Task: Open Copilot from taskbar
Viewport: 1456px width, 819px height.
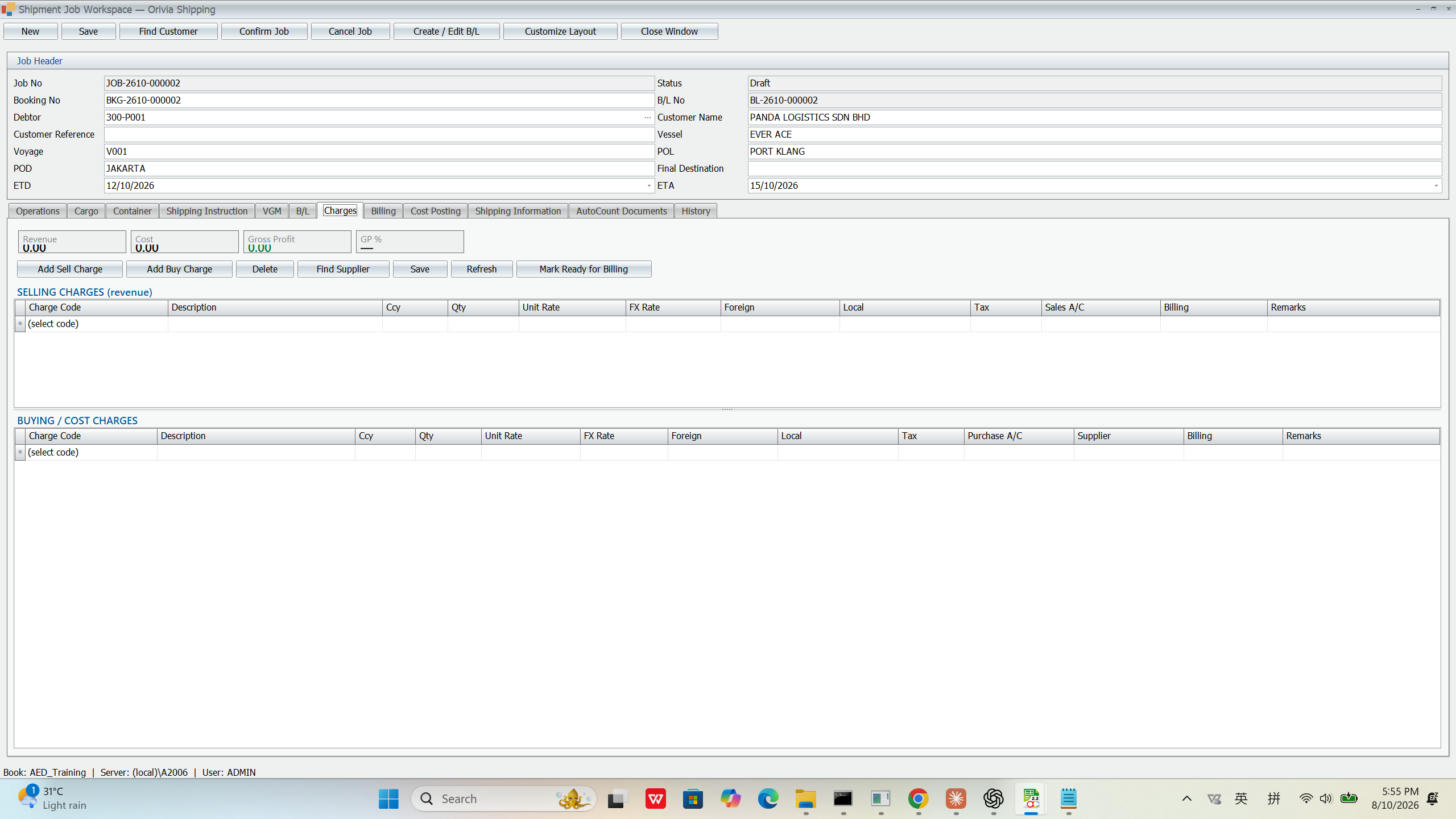Action: [x=731, y=798]
